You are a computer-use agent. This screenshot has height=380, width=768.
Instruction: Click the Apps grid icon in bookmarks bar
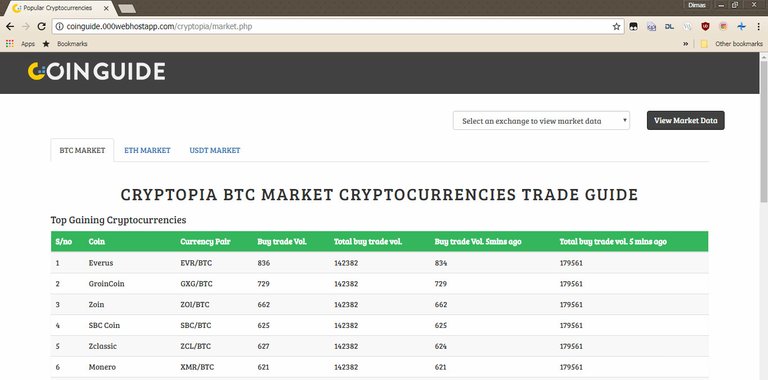pyautogui.click(x=9, y=44)
